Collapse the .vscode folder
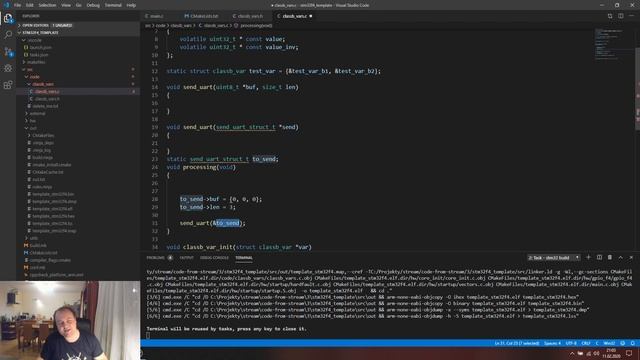 (x=78, y=40)
